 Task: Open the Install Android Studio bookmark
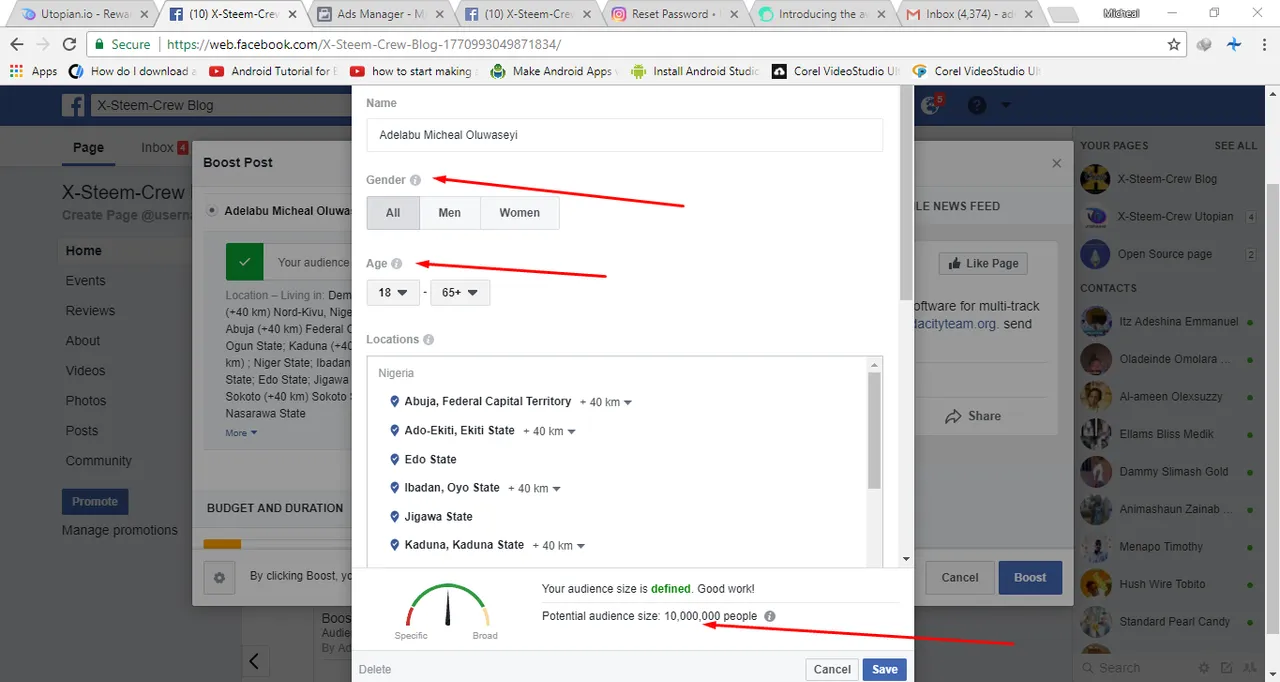694,71
